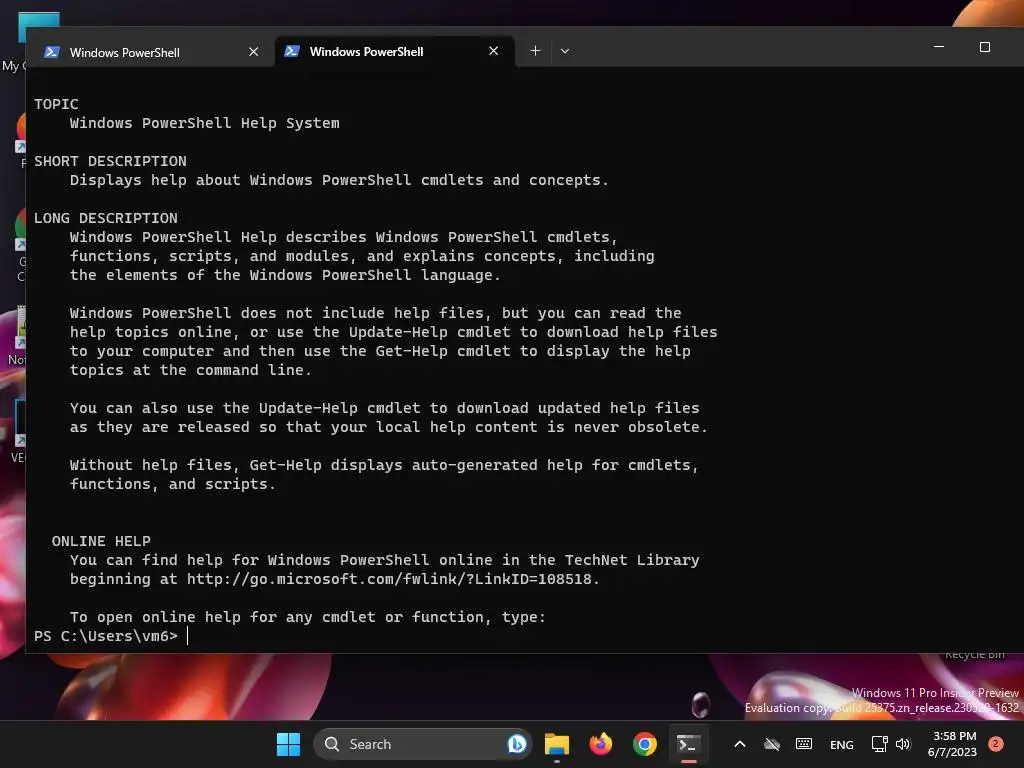The width and height of the screenshot is (1024, 768).
Task: Expand the new tab profile dropdown
Action: 565,51
